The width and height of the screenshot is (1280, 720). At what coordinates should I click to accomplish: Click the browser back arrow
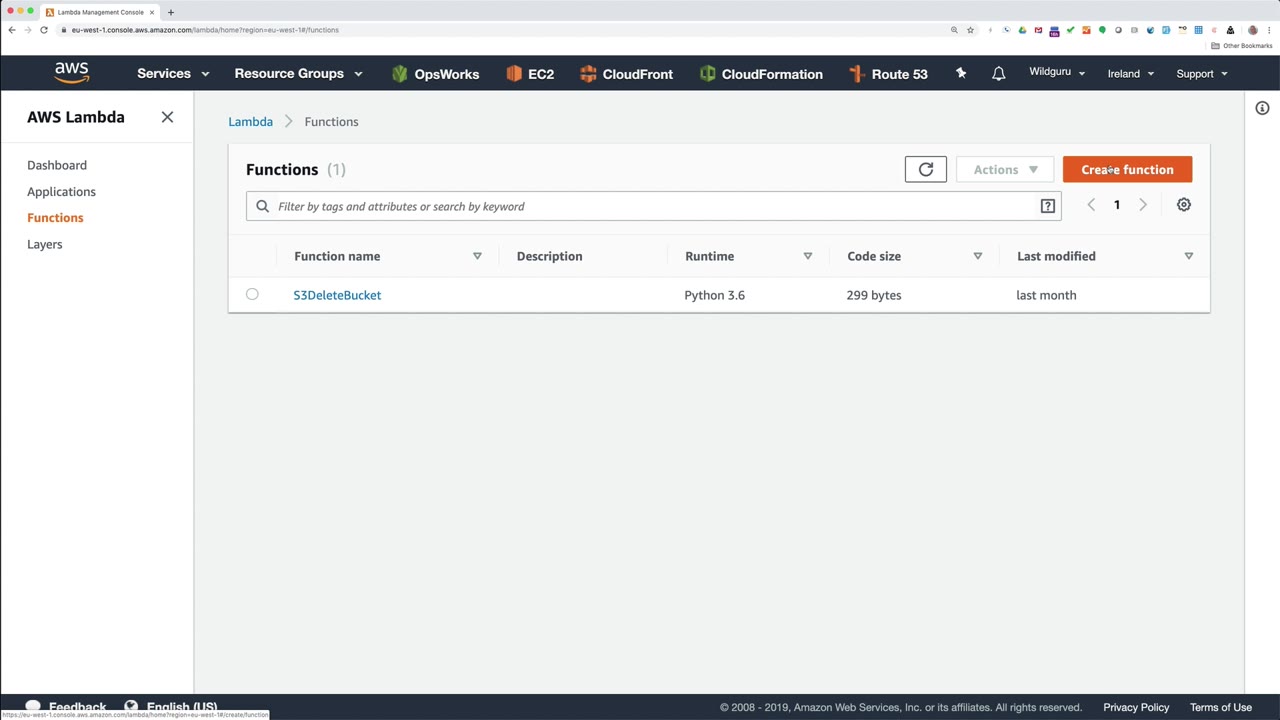tap(12, 30)
